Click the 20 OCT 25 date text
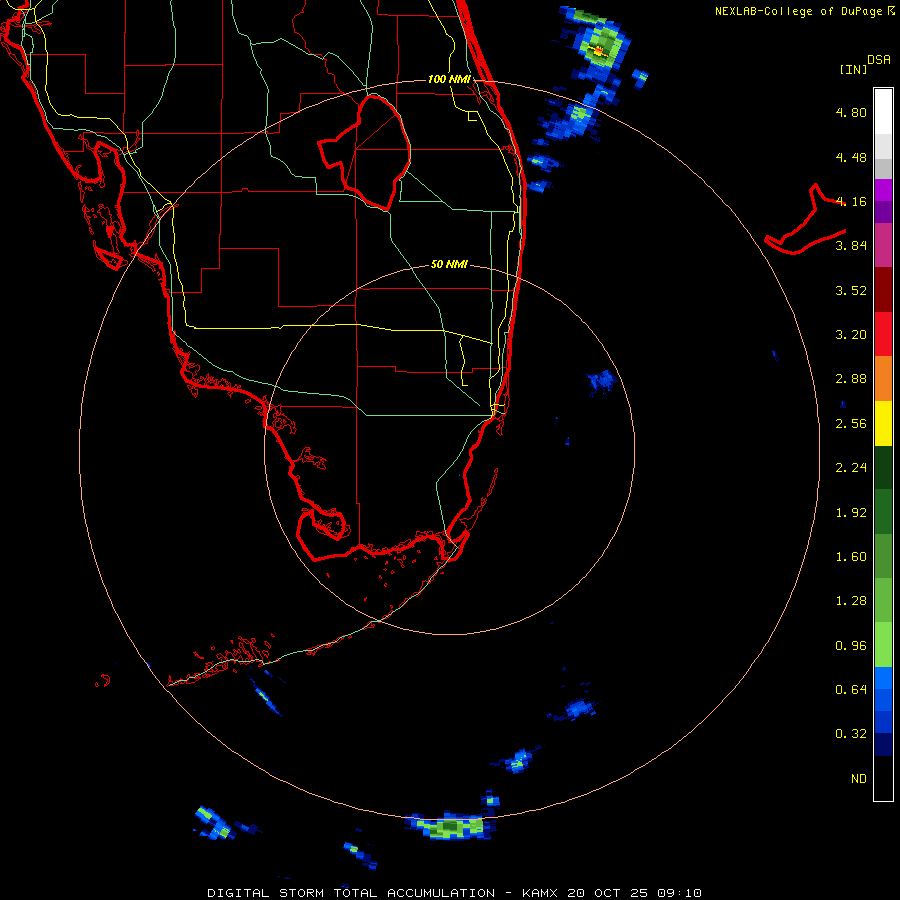This screenshot has height=900, width=900. (609, 893)
